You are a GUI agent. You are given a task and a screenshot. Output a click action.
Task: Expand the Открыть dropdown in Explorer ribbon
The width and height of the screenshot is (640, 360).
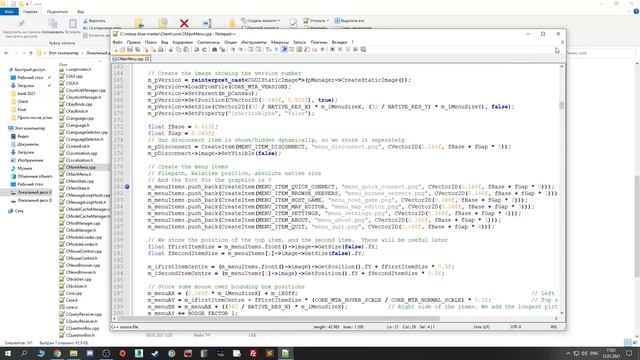click(x=316, y=20)
